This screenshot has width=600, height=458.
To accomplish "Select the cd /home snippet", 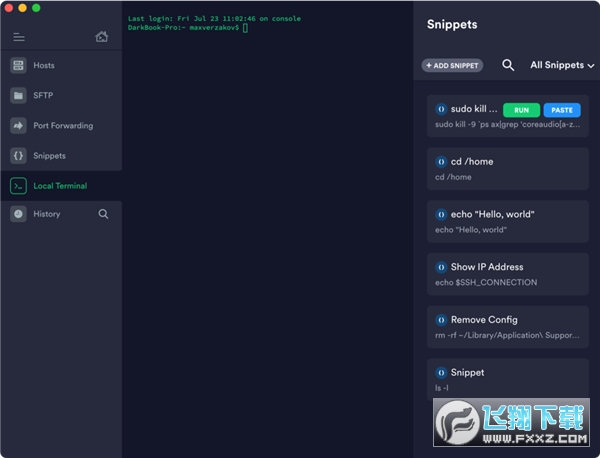I will point(507,168).
